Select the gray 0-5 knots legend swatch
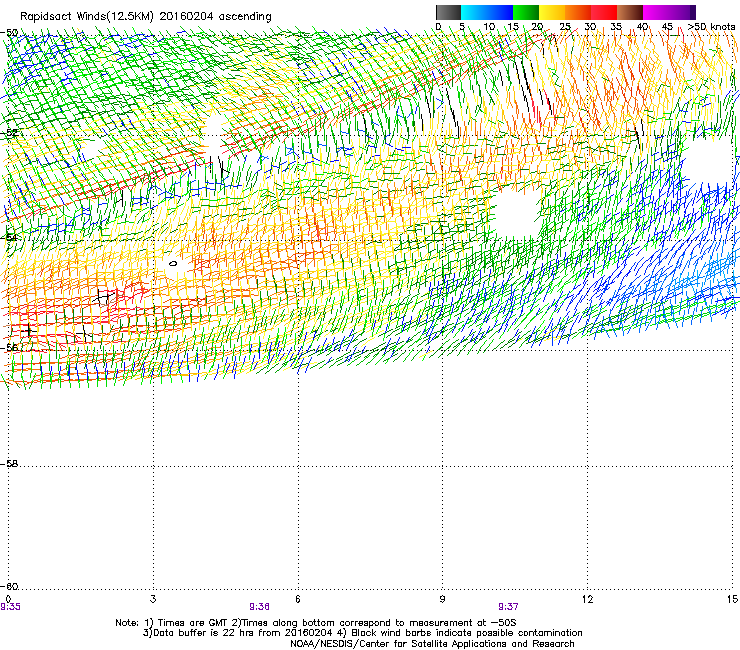 point(448,12)
